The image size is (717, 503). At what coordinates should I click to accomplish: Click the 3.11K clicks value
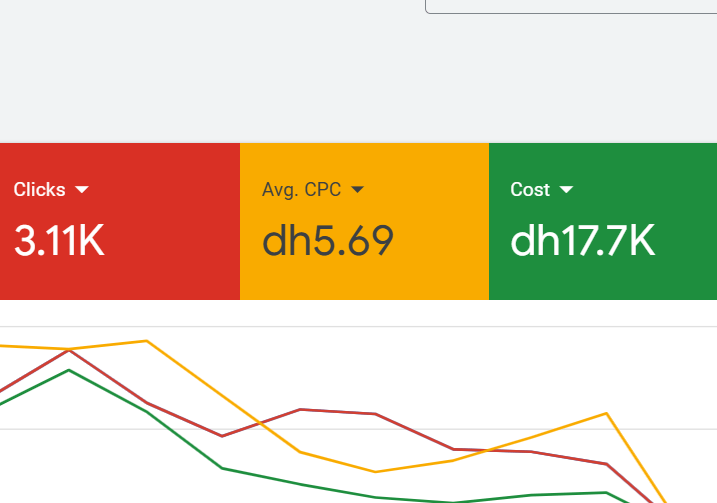pyautogui.click(x=59, y=241)
